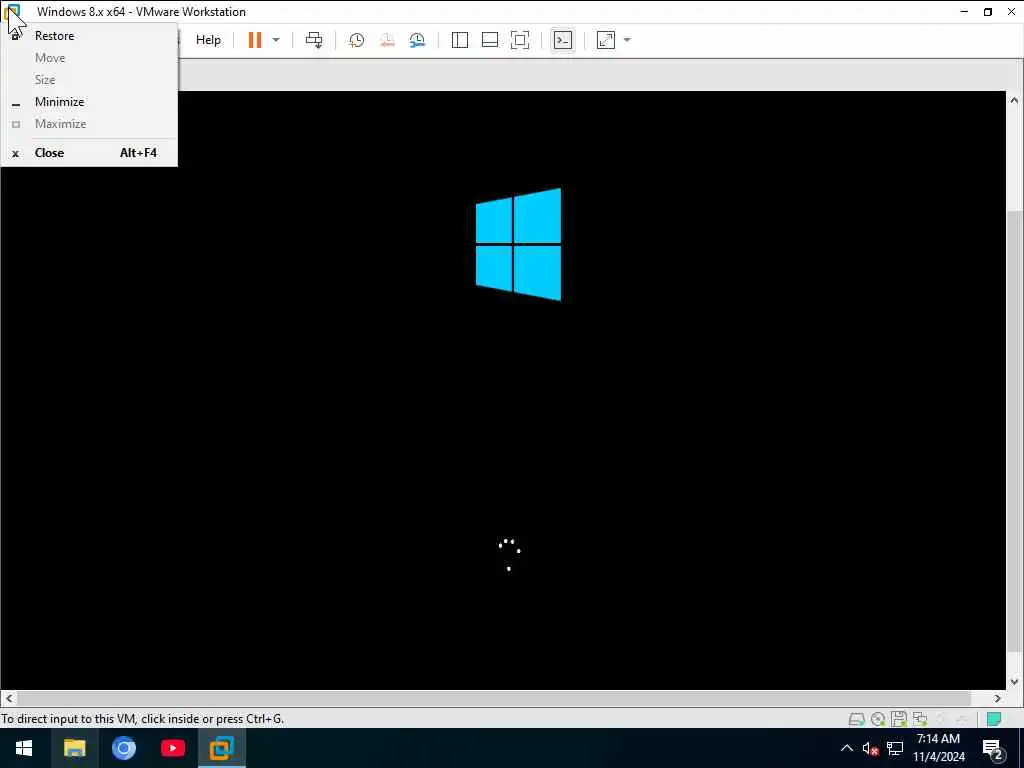1024x768 pixels.
Task: Click horizontal scrollbar left arrow
Action: [x=8, y=698]
